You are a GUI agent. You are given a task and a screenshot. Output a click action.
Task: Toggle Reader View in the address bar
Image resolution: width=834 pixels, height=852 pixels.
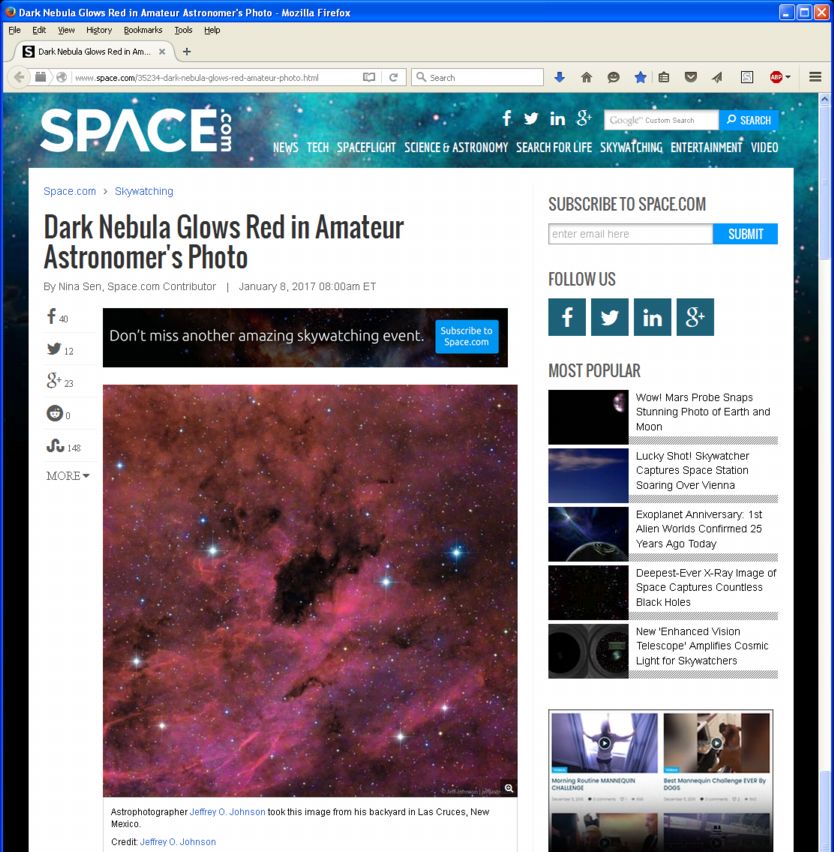[x=369, y=77]
